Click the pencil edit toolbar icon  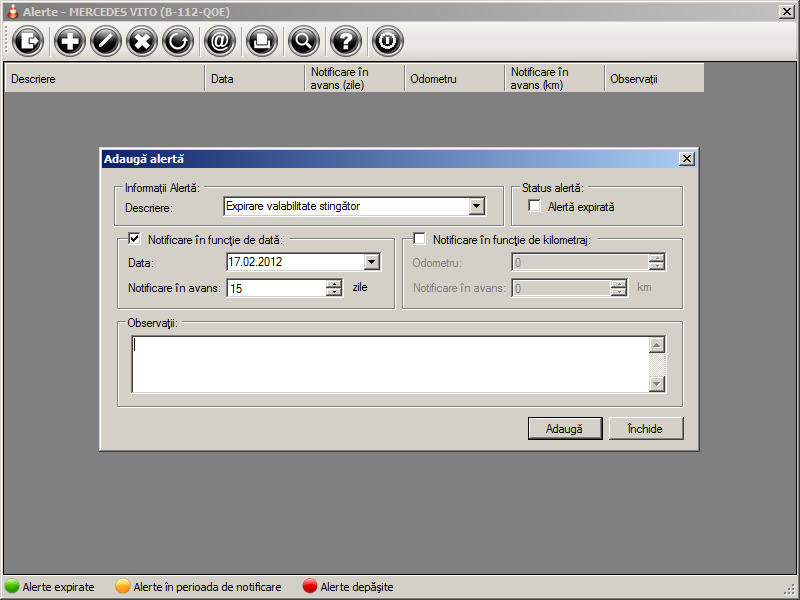pos(106,41)
